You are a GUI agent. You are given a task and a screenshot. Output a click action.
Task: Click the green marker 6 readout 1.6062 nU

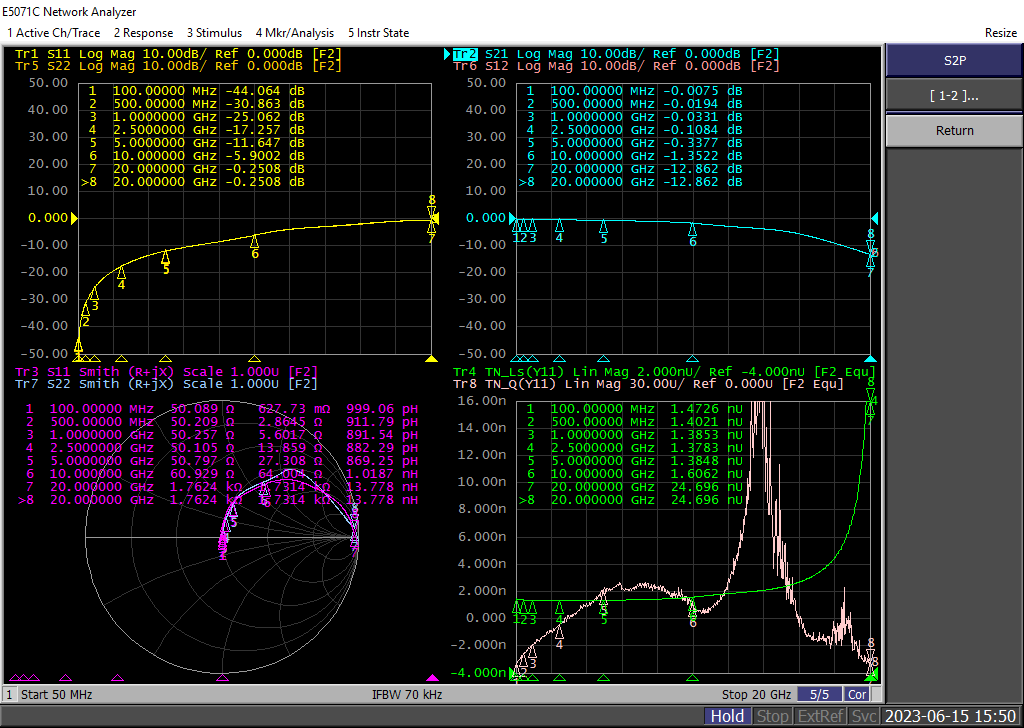point(707,474)
